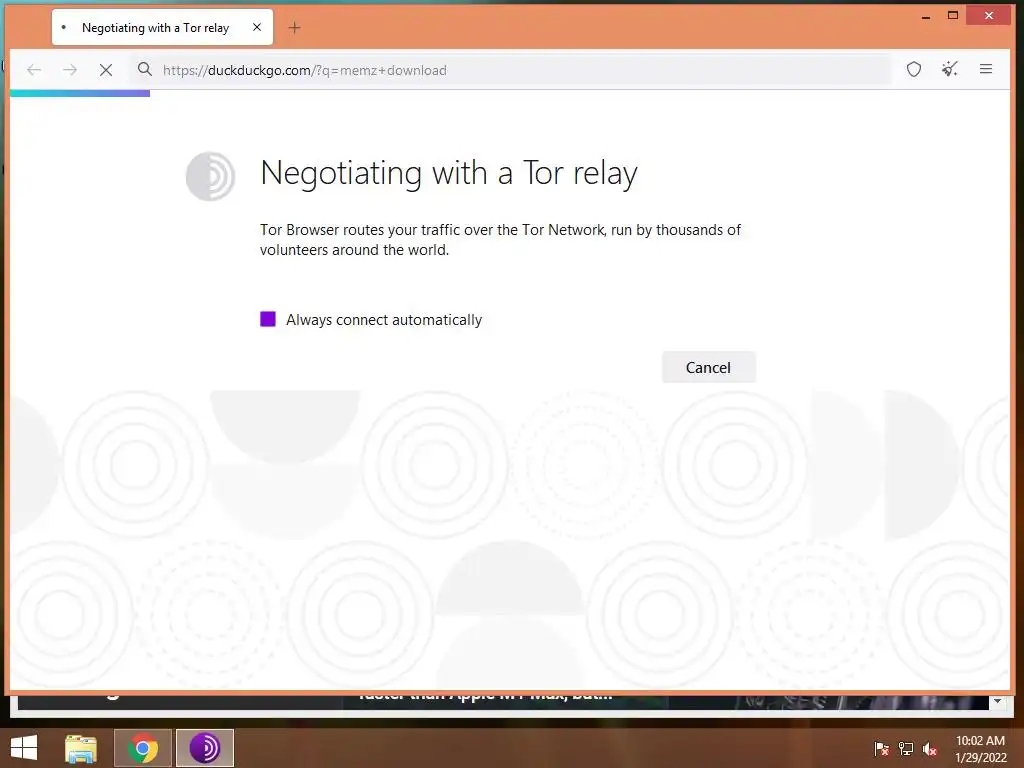The width and height of the screenshot is (1024, 768).
Task: Click the network status tray icon
Action: (x=906, y=748)
